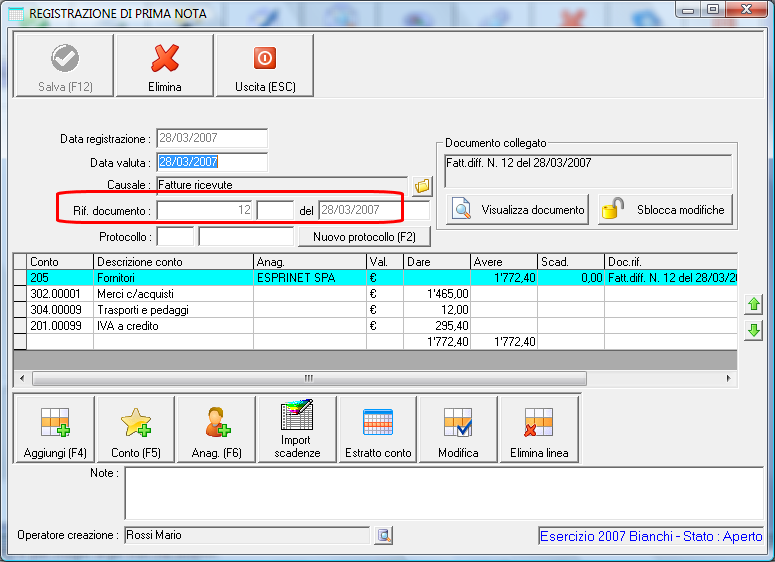Click the horizontal scrollbar thumb

pos(309,378)
